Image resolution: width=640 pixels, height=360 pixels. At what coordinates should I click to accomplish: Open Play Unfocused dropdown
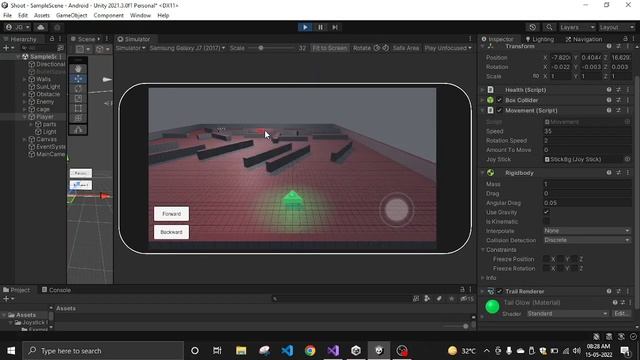pos(448,48)
